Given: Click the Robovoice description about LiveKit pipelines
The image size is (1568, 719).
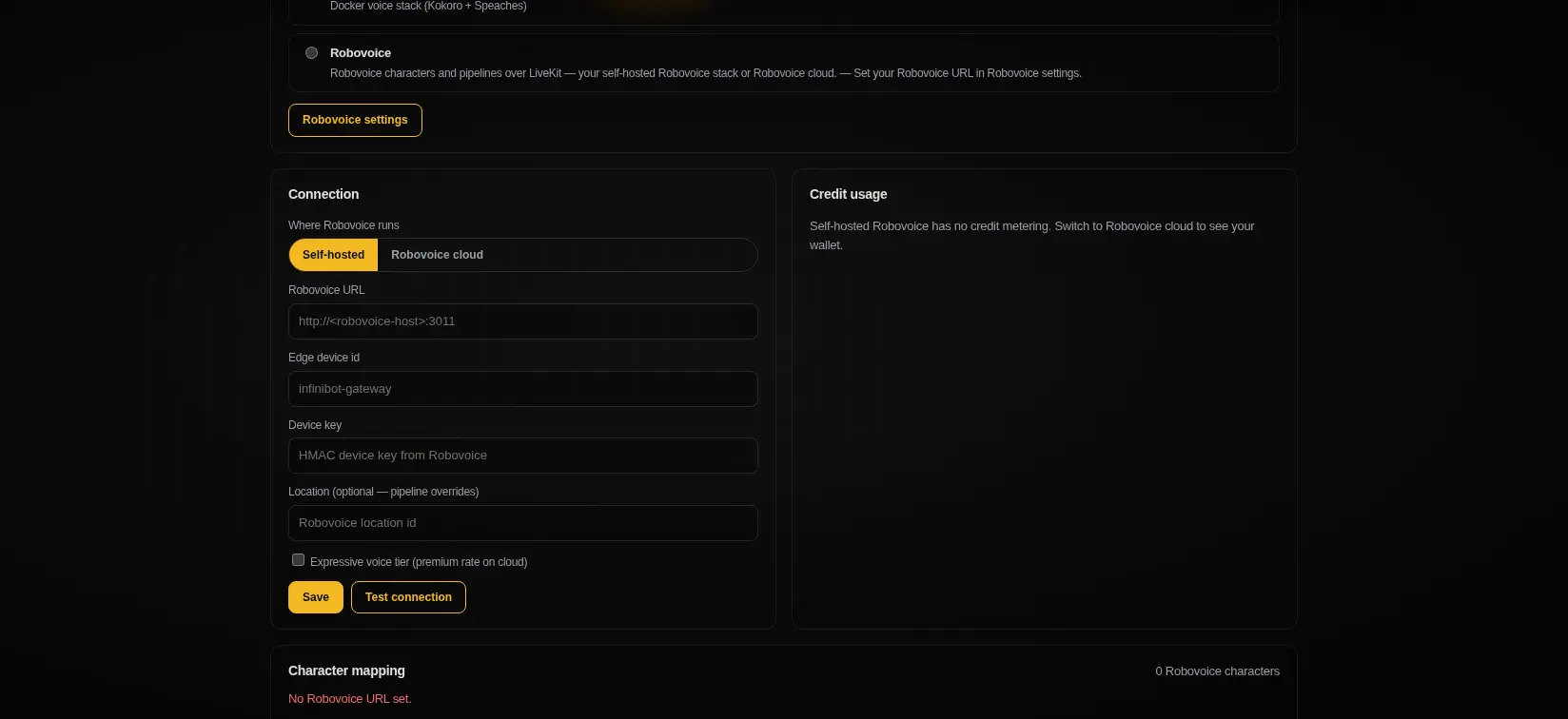Looking at the screenshot, I should click(706, 73).
